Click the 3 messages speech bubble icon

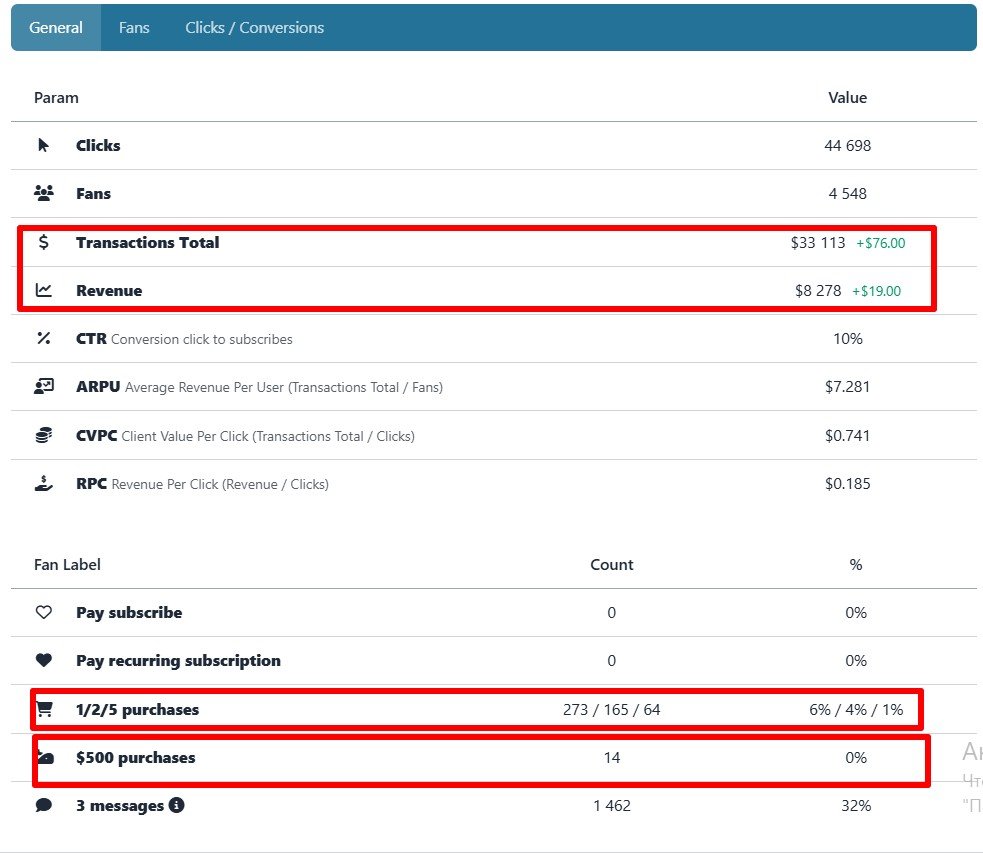click(44, 805)
